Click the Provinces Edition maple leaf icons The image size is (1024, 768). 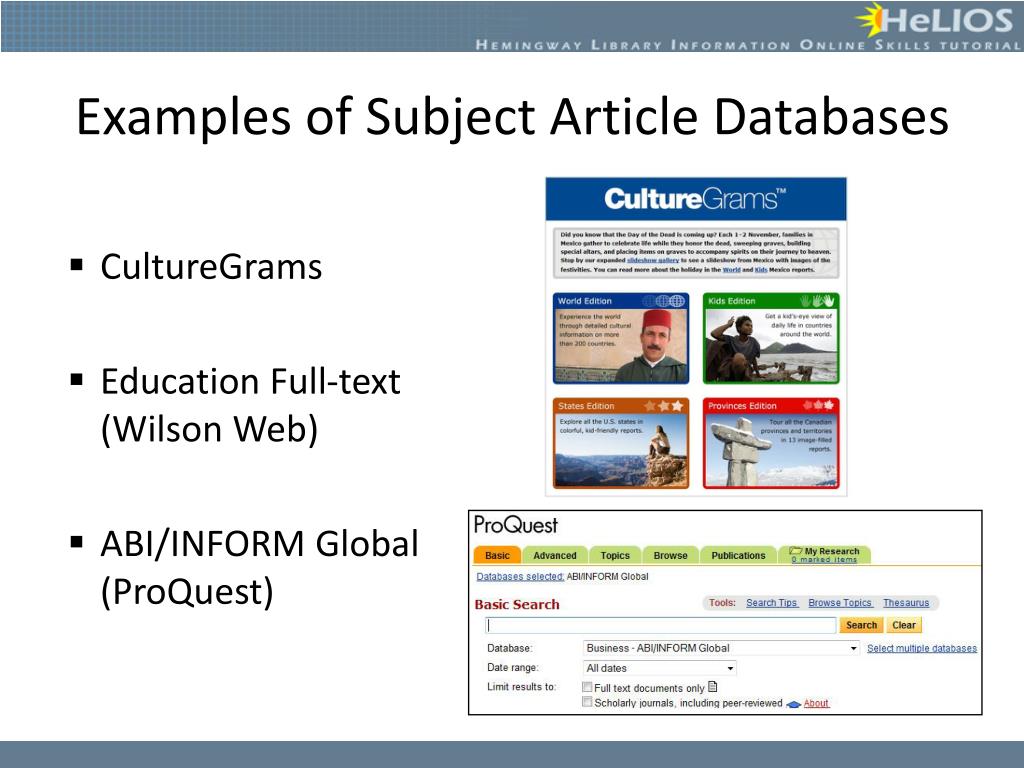(x=818, y=405)
